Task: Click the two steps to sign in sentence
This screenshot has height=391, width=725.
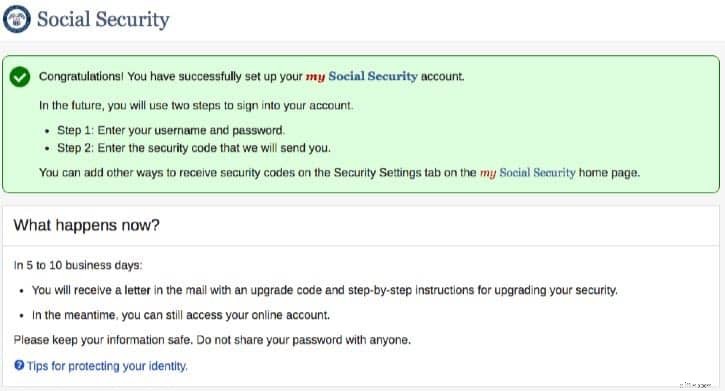Action: (196, 105)
